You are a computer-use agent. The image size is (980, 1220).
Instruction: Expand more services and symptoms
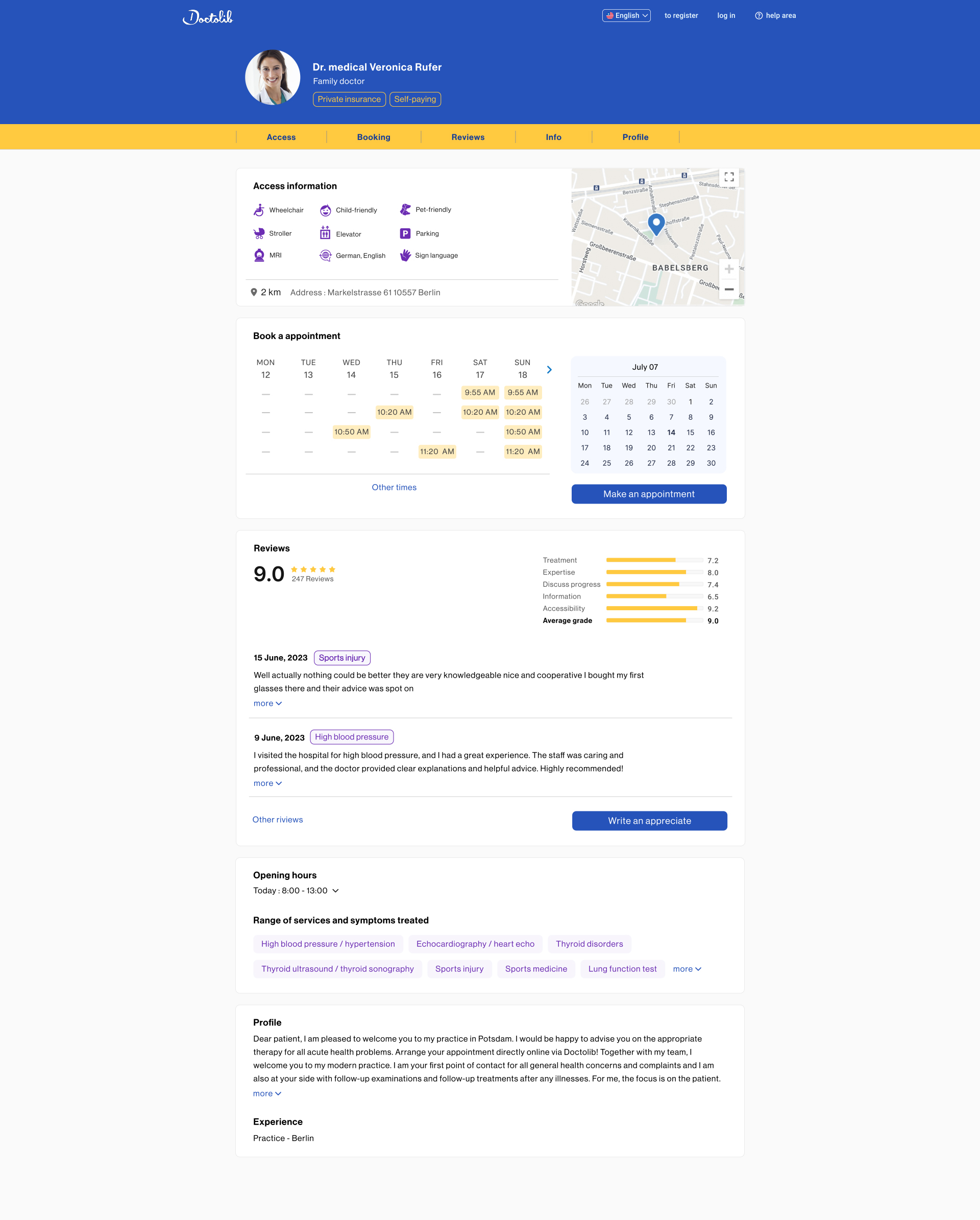coord(687,969)
